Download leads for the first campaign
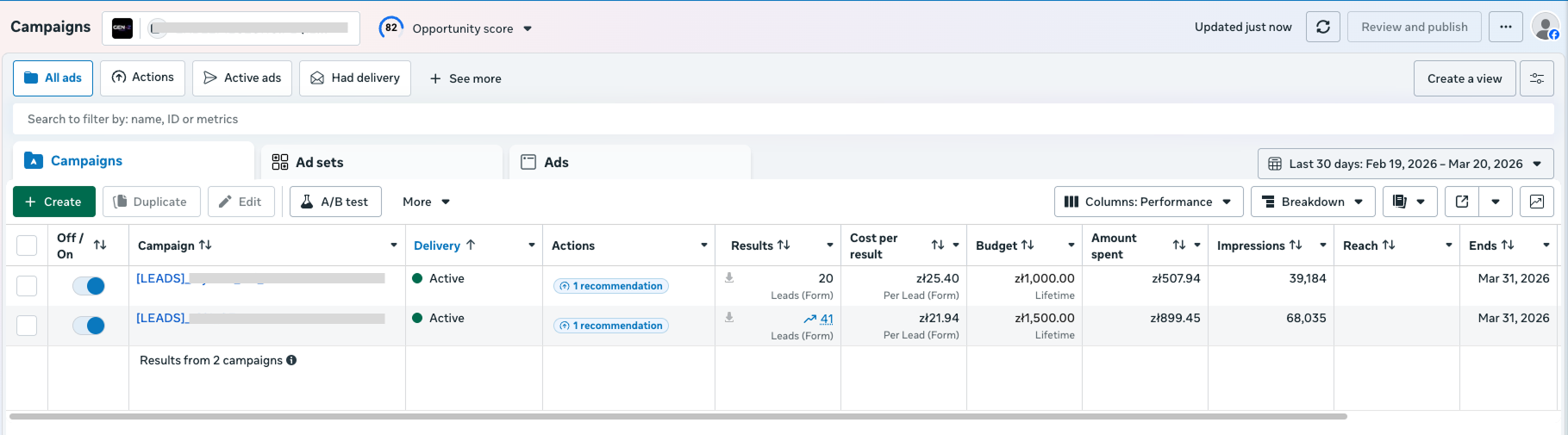The image size is (1568, 435). tap(729, 278)
